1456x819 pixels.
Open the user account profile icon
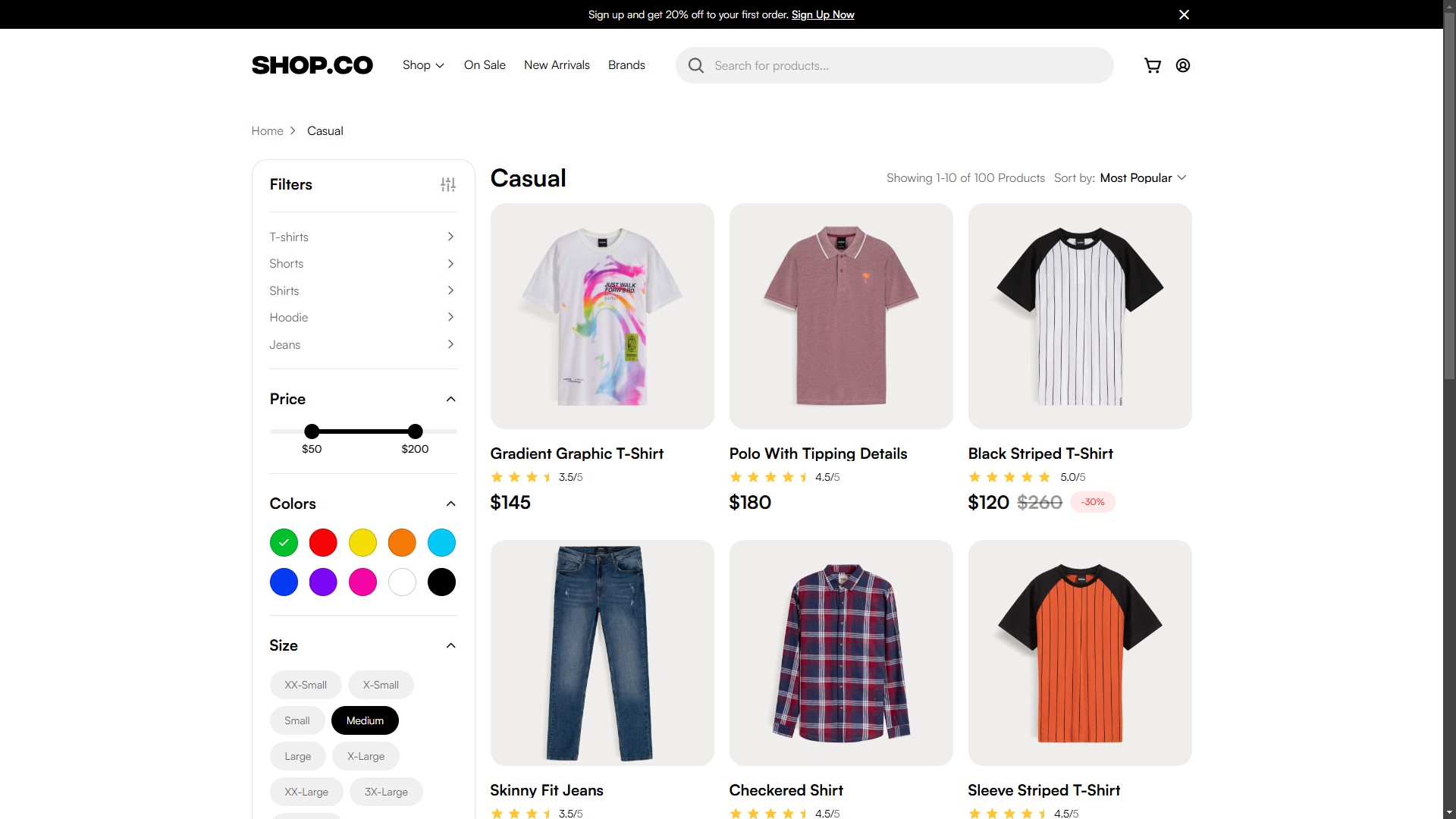tap(1182, 66)
